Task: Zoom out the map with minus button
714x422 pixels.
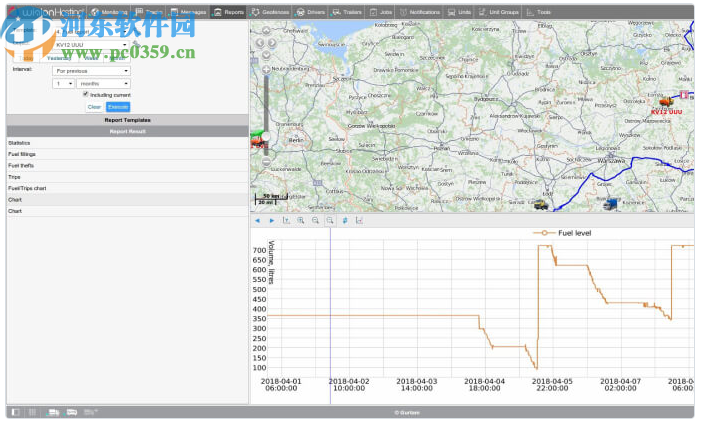Action: (266, 162)
